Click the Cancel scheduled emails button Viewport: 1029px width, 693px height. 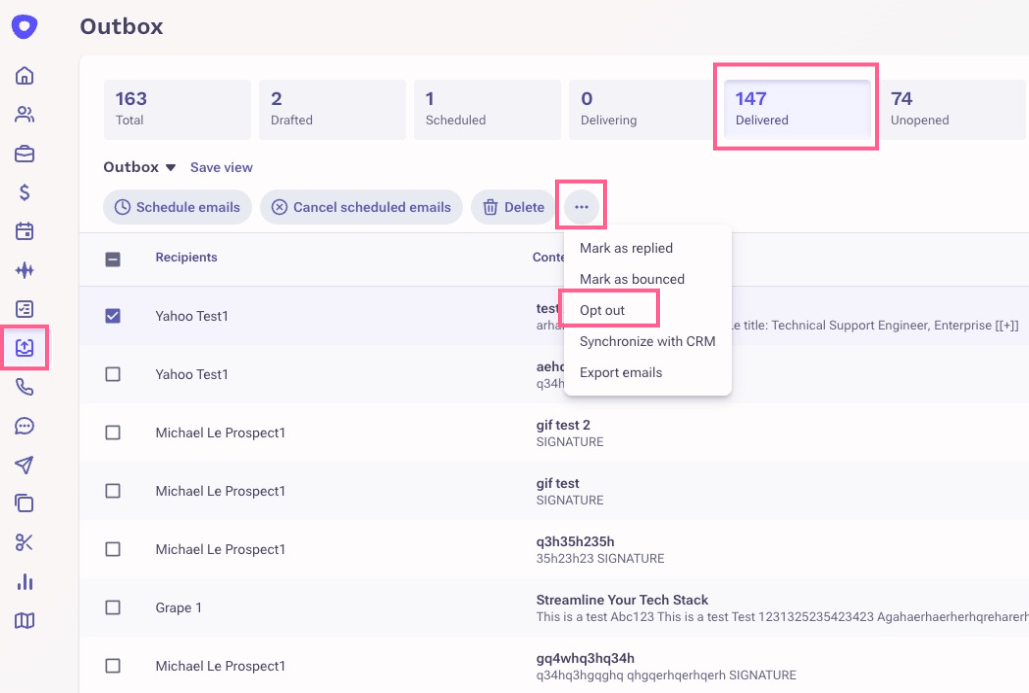click(x=361, y=207)
